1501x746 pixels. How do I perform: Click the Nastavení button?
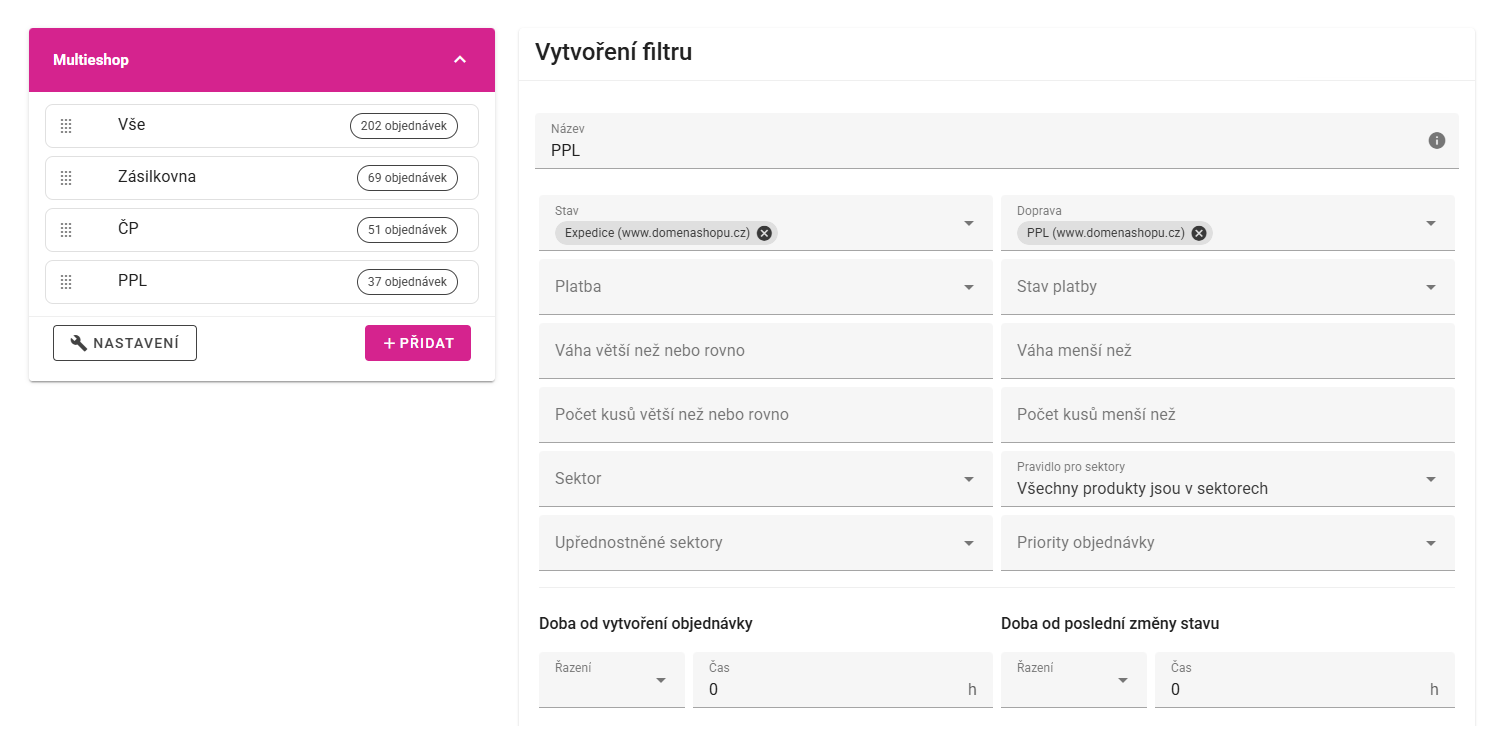click(125, 343)
